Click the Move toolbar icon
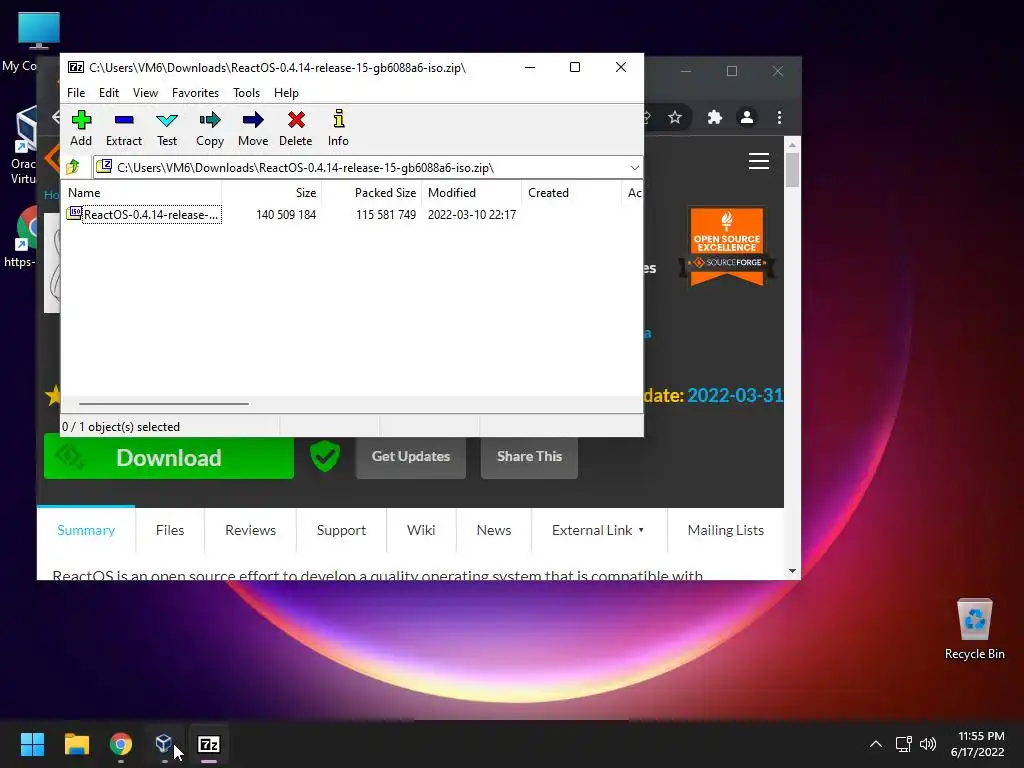 point(253,128)
